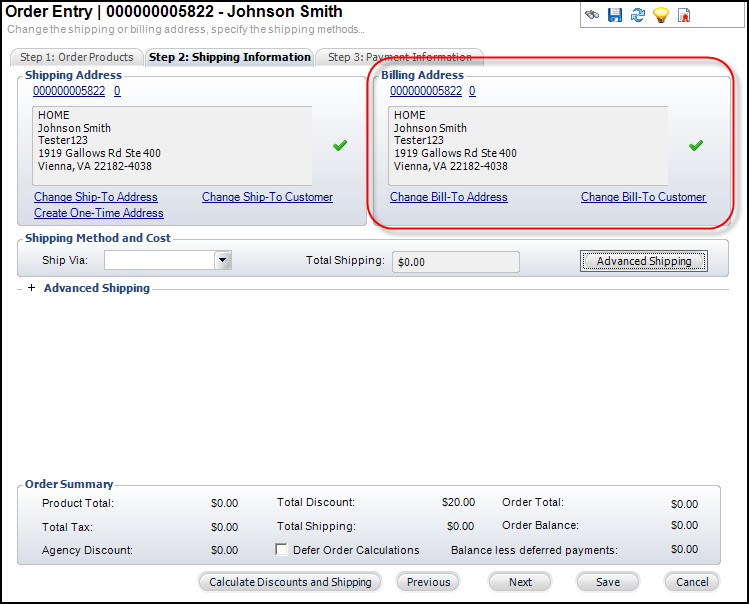Click the certificate document icon
This screenshot has width=749, height=604.
pyautogui.click(x=684, y=15)
